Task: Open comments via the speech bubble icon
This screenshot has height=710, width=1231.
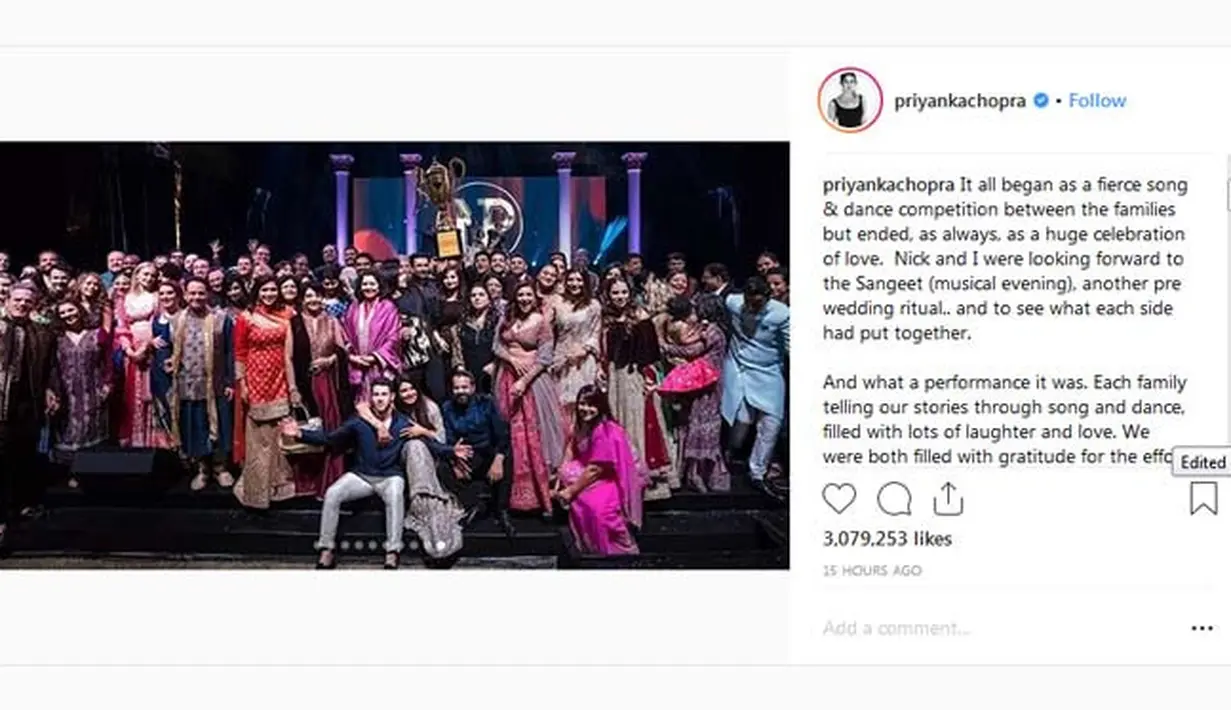Action: click(893, 498)
